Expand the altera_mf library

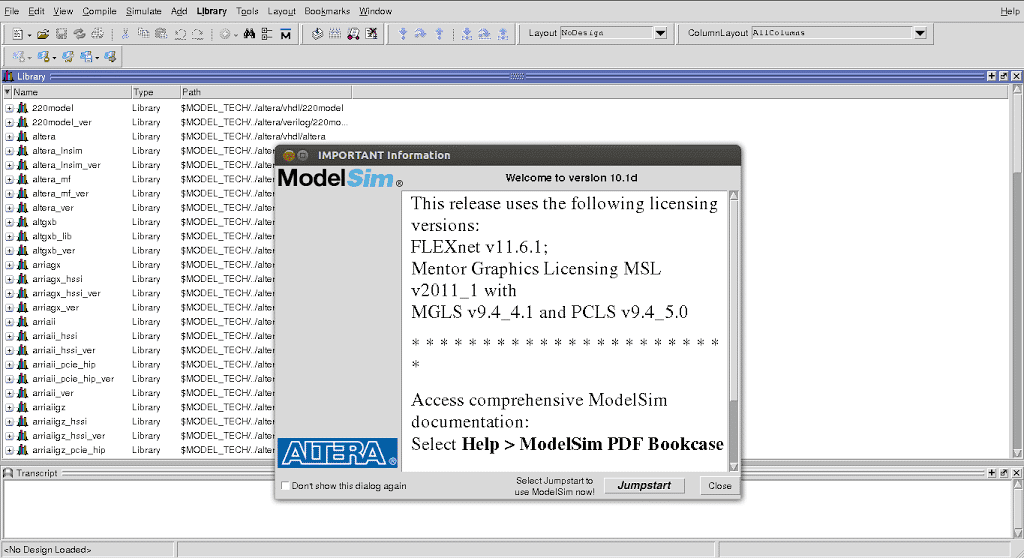(9, 179)
